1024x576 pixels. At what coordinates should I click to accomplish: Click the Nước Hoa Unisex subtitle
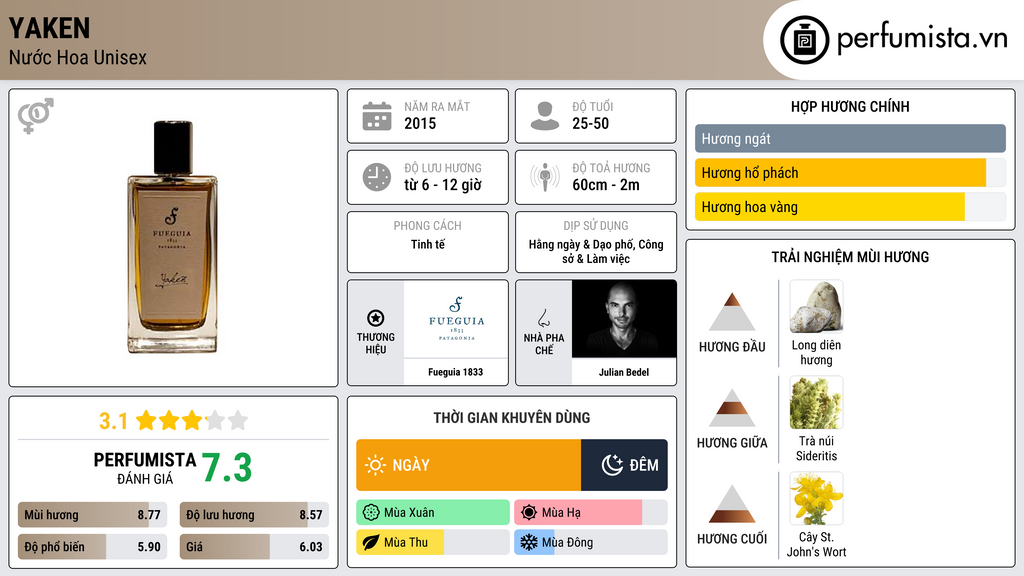click(78, 57)
